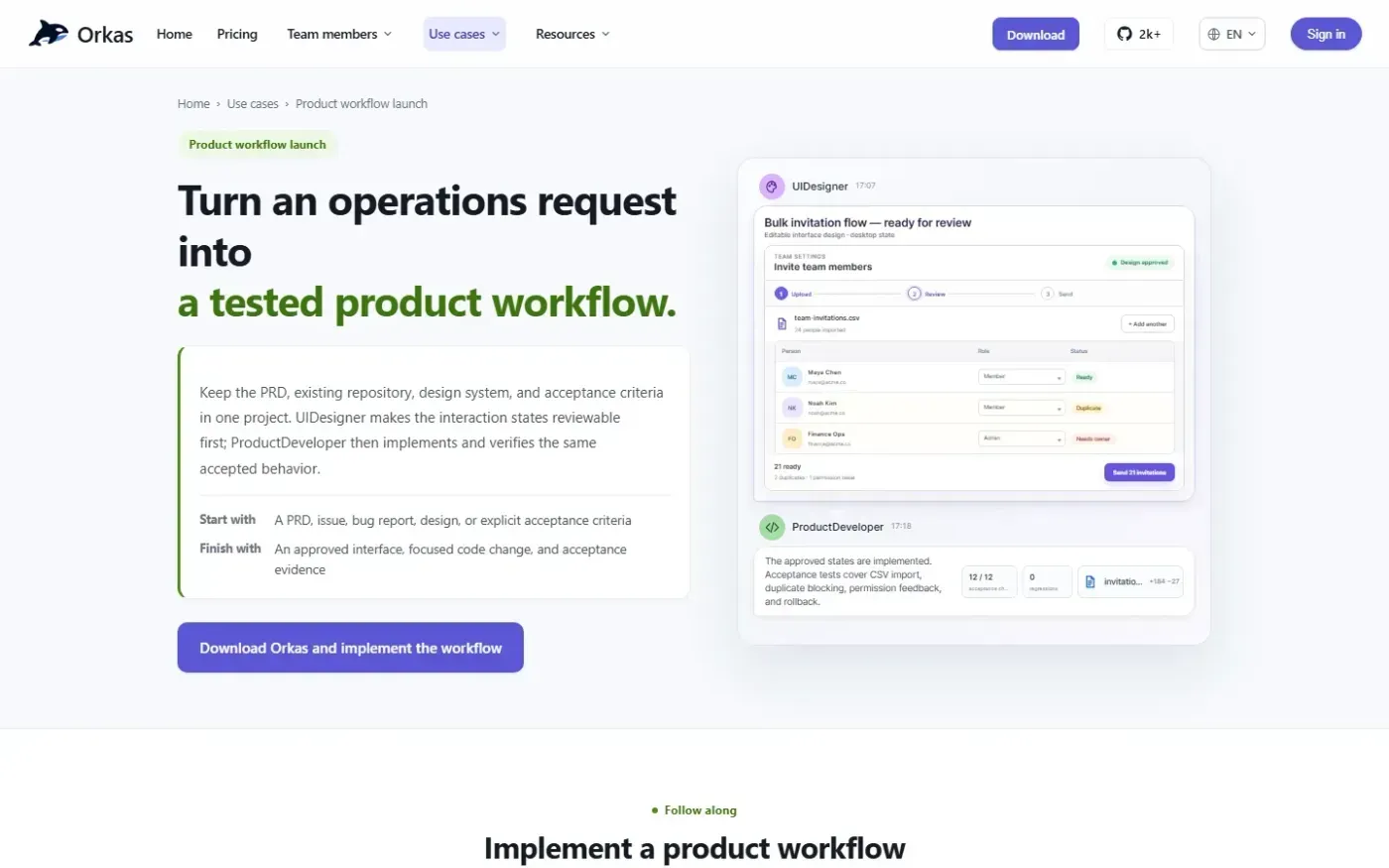Click the Ready status tag
This screenshot has height=868, width=1389.
1084,377
